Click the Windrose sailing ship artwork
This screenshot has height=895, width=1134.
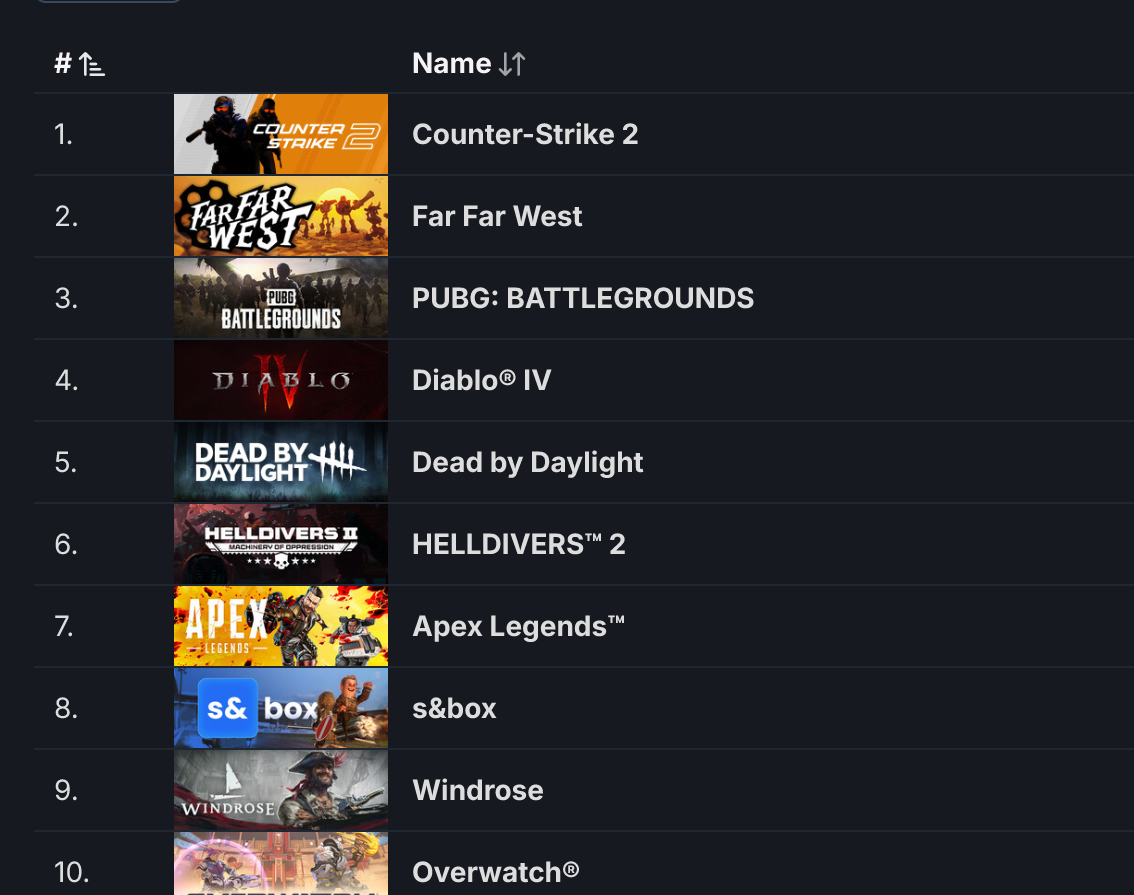[280, 790]
